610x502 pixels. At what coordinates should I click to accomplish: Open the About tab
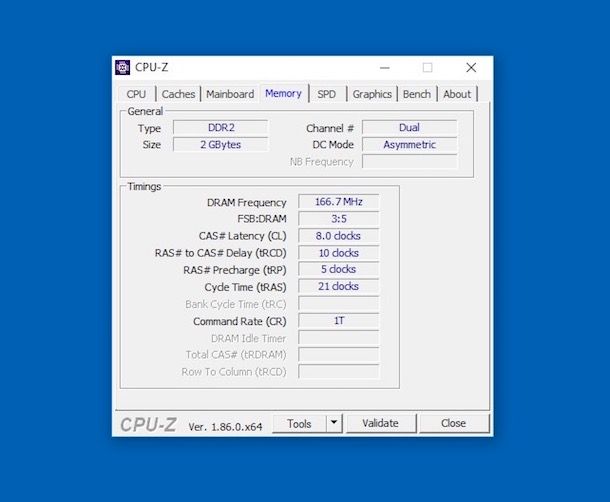click(x=457, y=94)
